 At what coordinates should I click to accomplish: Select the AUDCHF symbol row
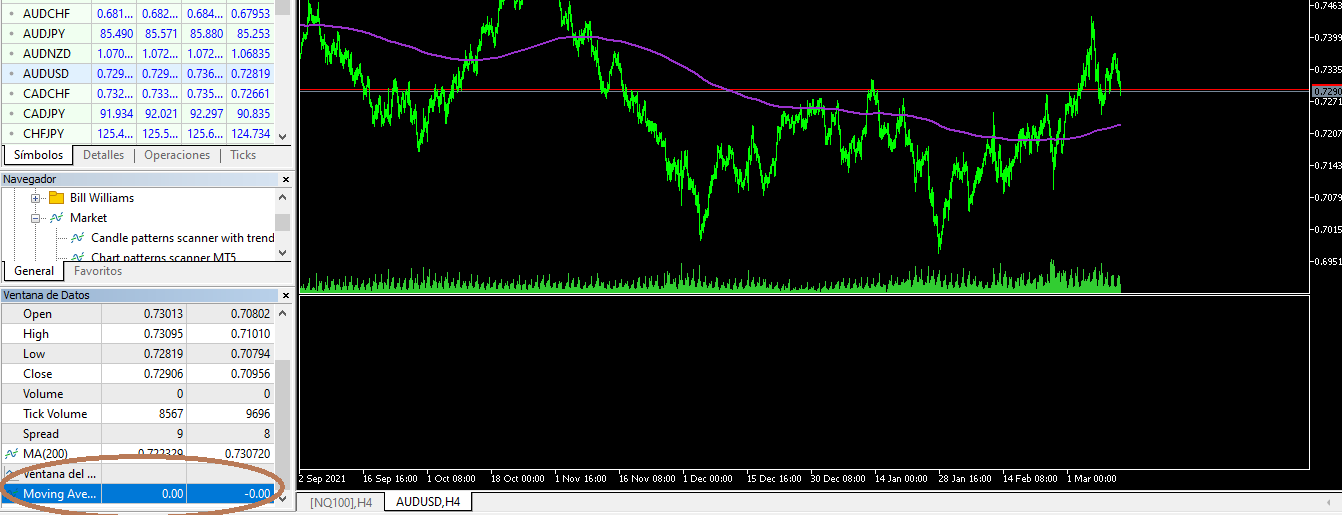click(x=138, y=14)
